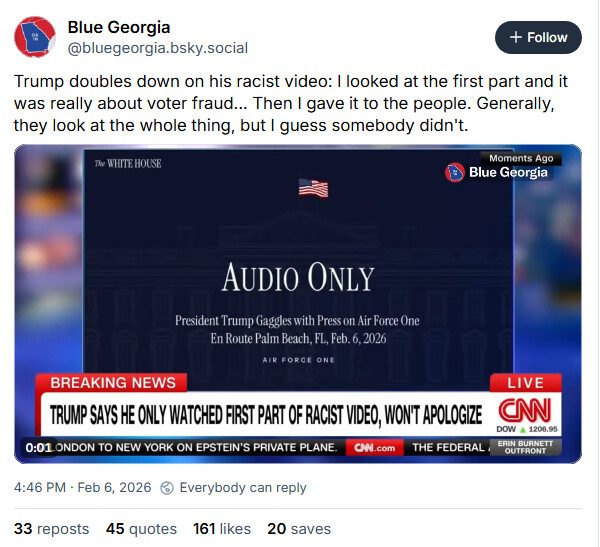Click the plus icon in Follow button
600x547 pixels.
[515, 38]
